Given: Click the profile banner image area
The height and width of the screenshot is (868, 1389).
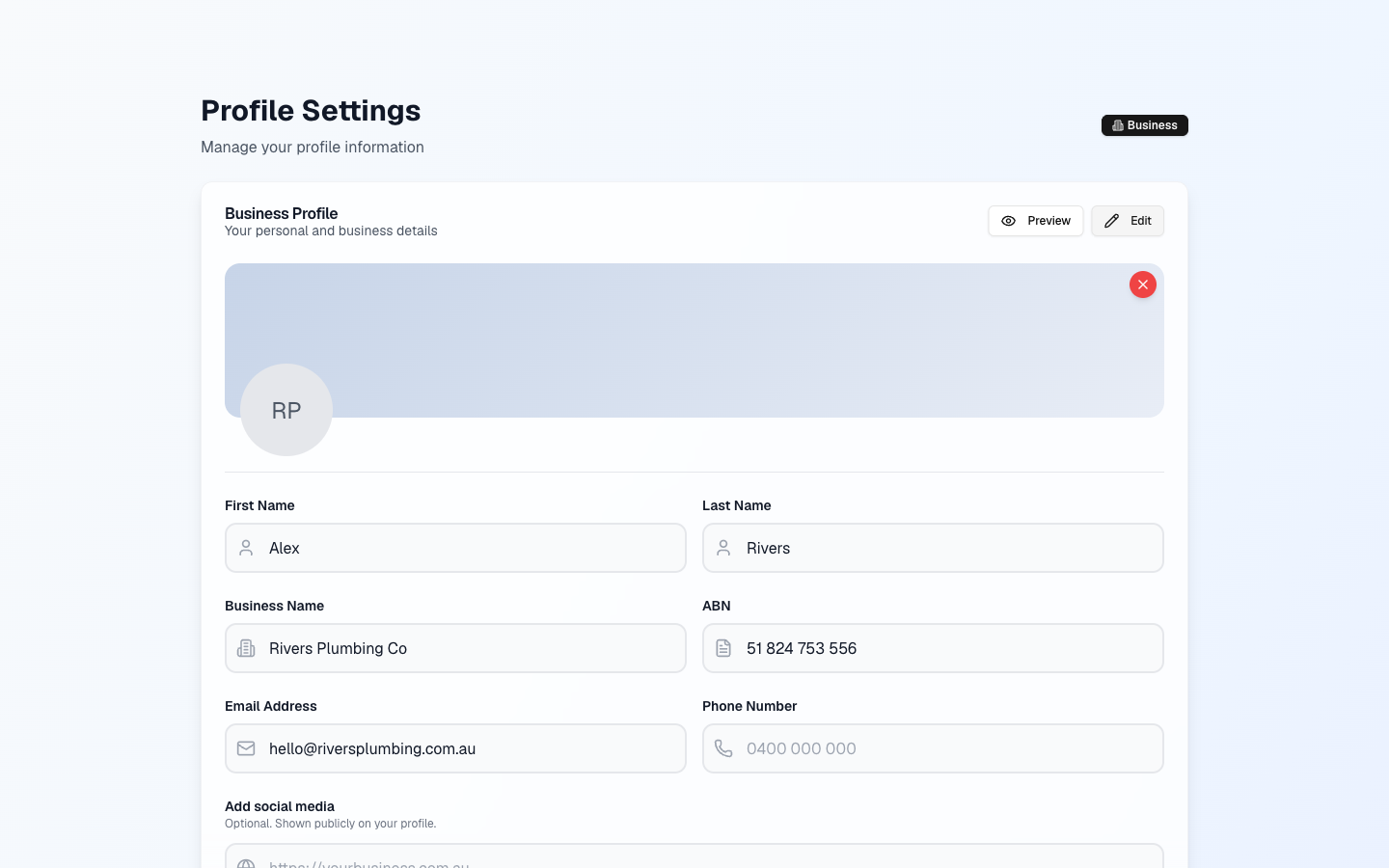Looking at the screenshot, I should (x=694, y=340).
